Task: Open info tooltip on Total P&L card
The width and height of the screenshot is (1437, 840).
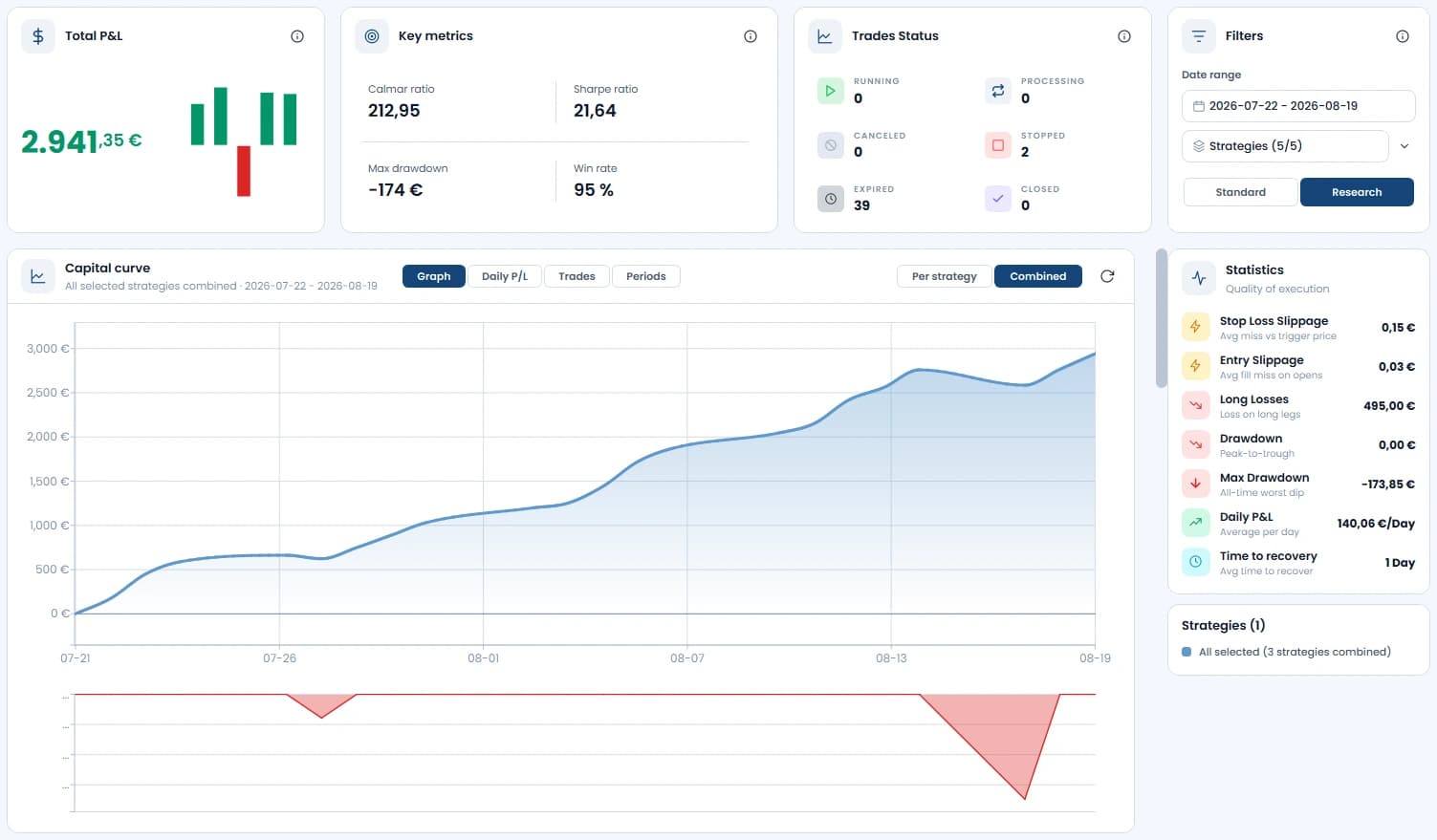Action: pos(297,36)
